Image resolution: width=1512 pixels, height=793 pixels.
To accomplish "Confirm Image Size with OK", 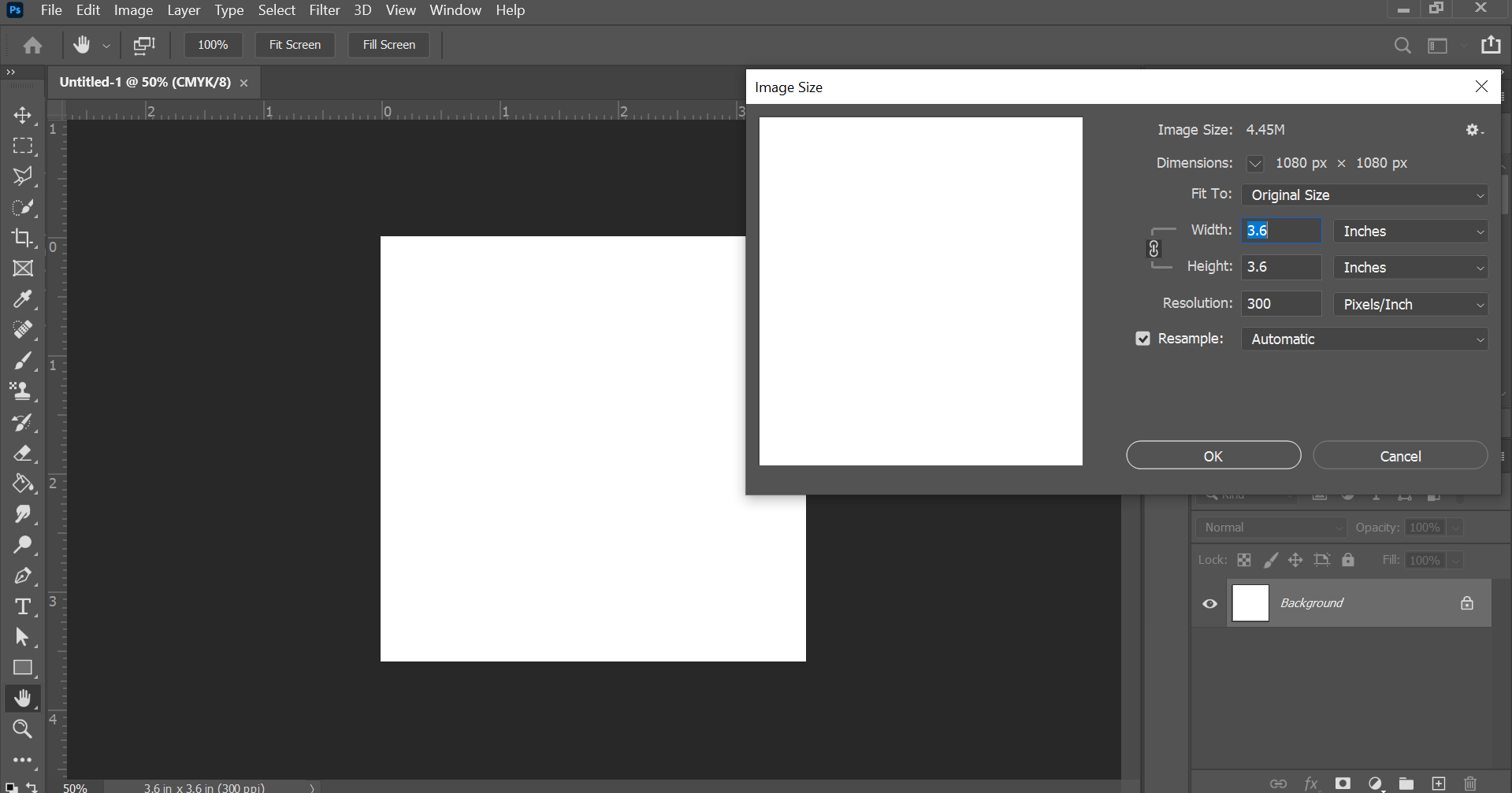I will 1213,456.
